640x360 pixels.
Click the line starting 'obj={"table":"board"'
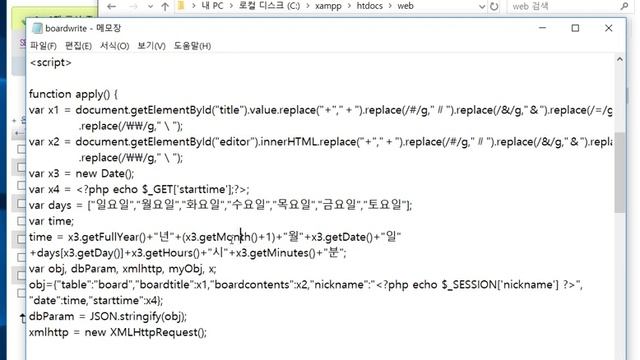click(306, 284)
